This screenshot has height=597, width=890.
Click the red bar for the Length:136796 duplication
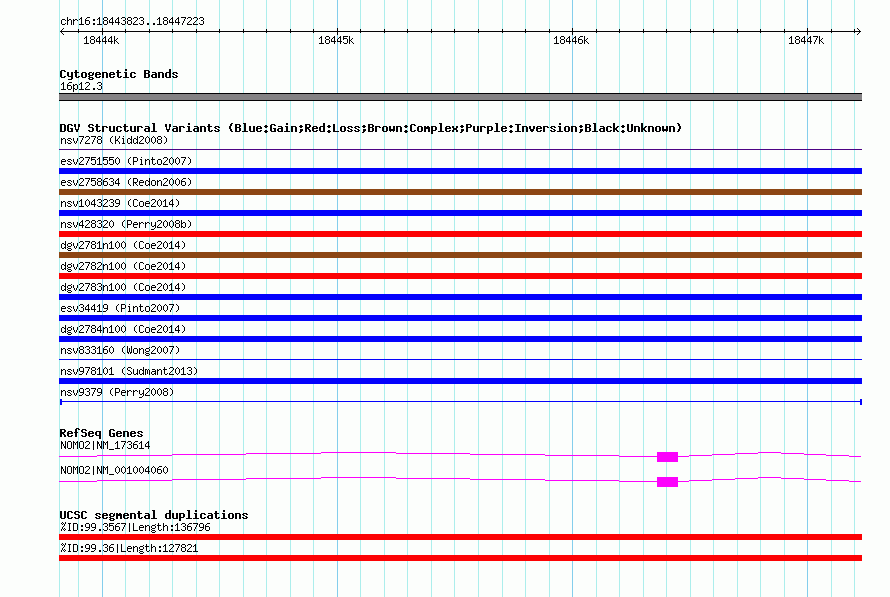point(460,537)
